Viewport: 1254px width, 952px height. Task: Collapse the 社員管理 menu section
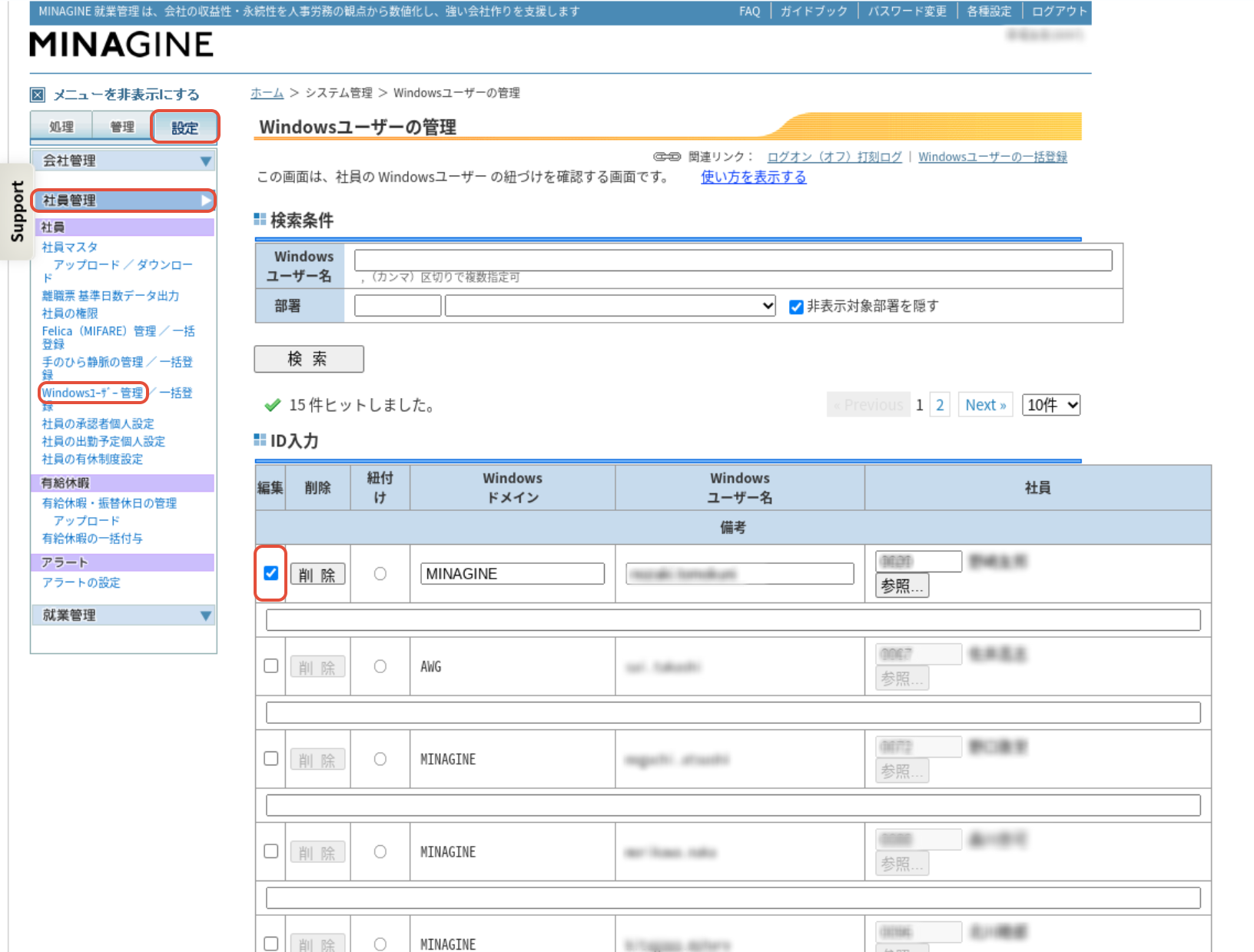(123, 201)
